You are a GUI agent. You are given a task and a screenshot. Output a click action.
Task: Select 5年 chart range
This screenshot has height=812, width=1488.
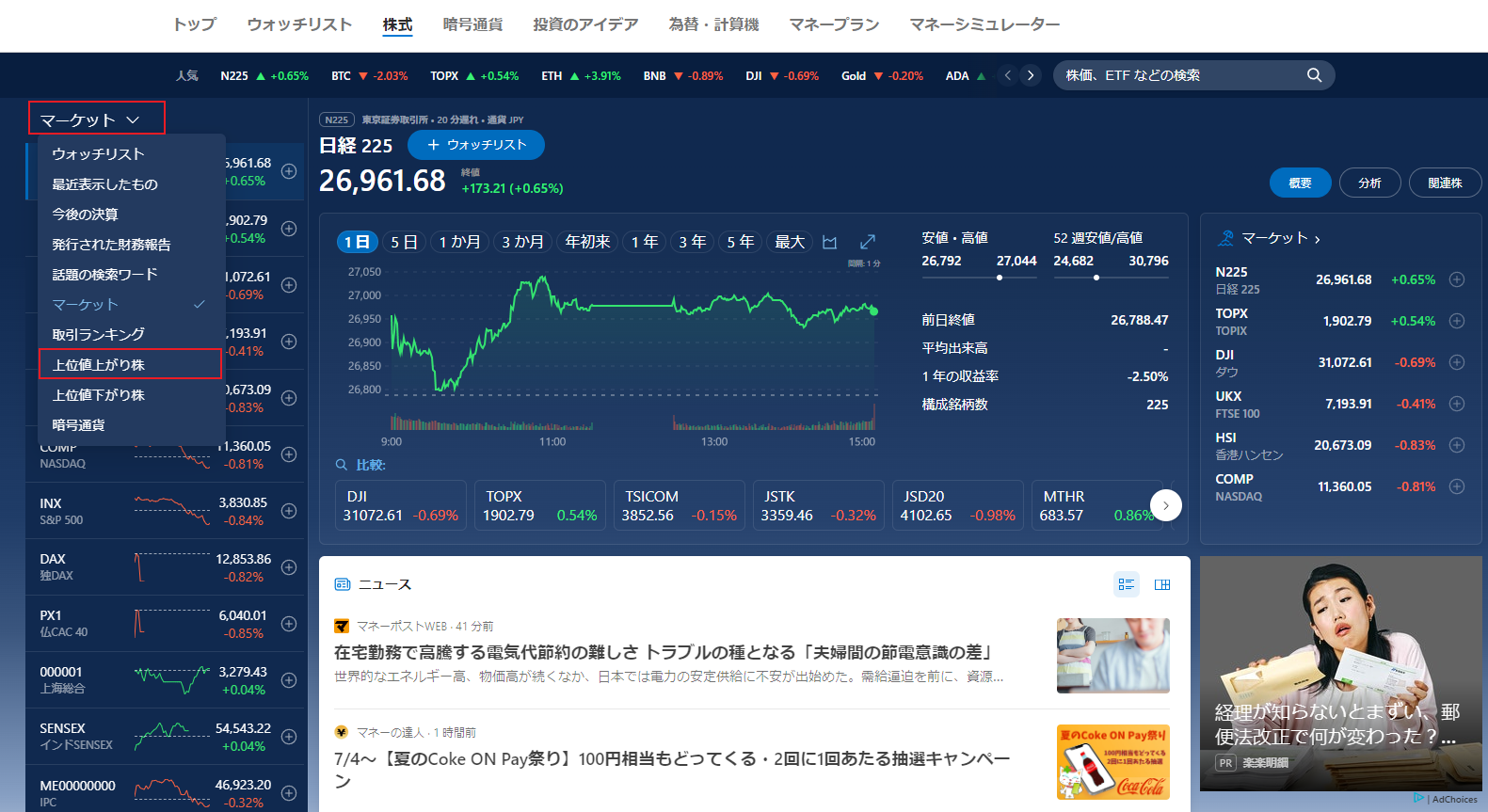click(741, 243)
